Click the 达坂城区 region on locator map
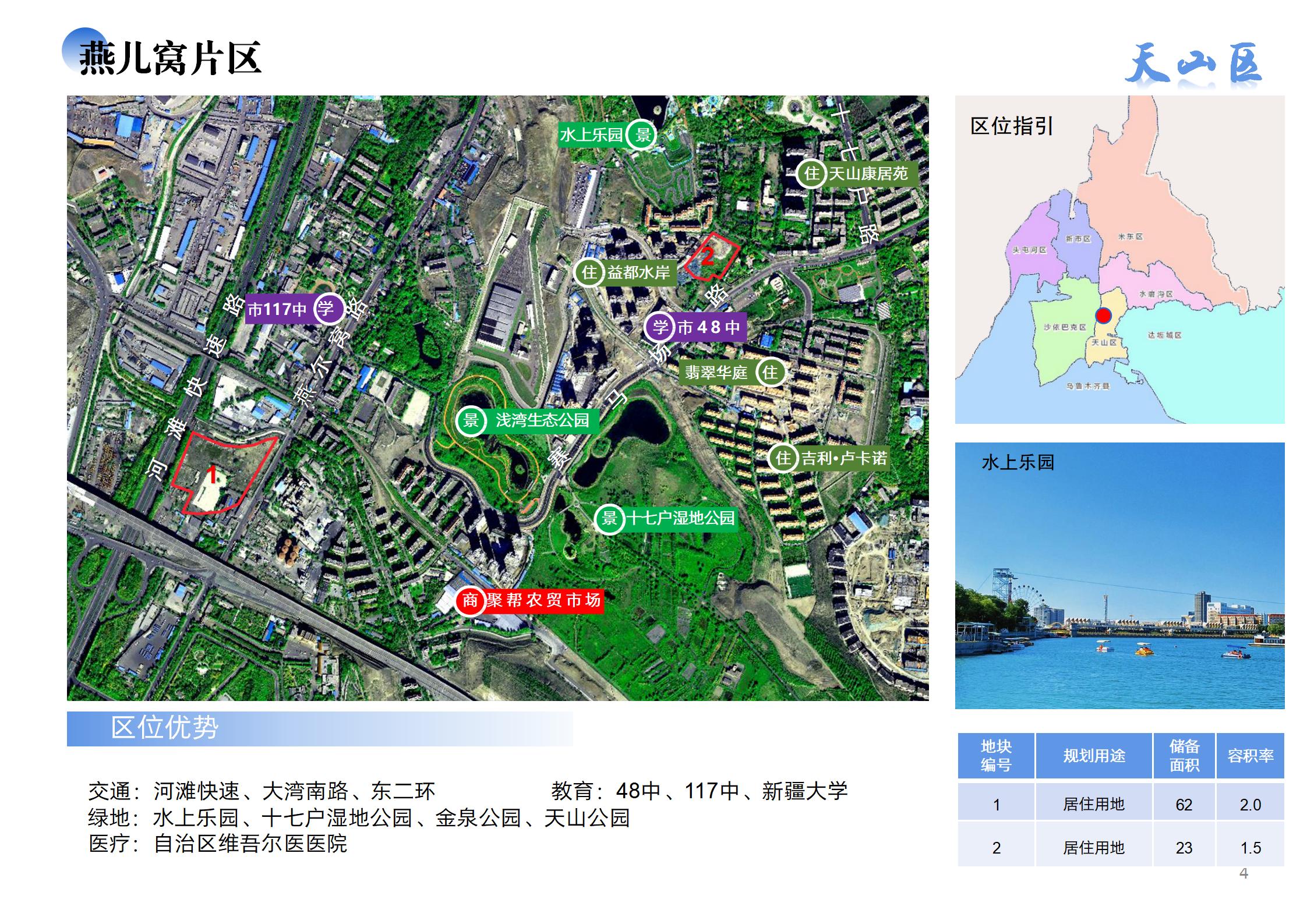The image size is (1307, 924). coord(1165,336)
